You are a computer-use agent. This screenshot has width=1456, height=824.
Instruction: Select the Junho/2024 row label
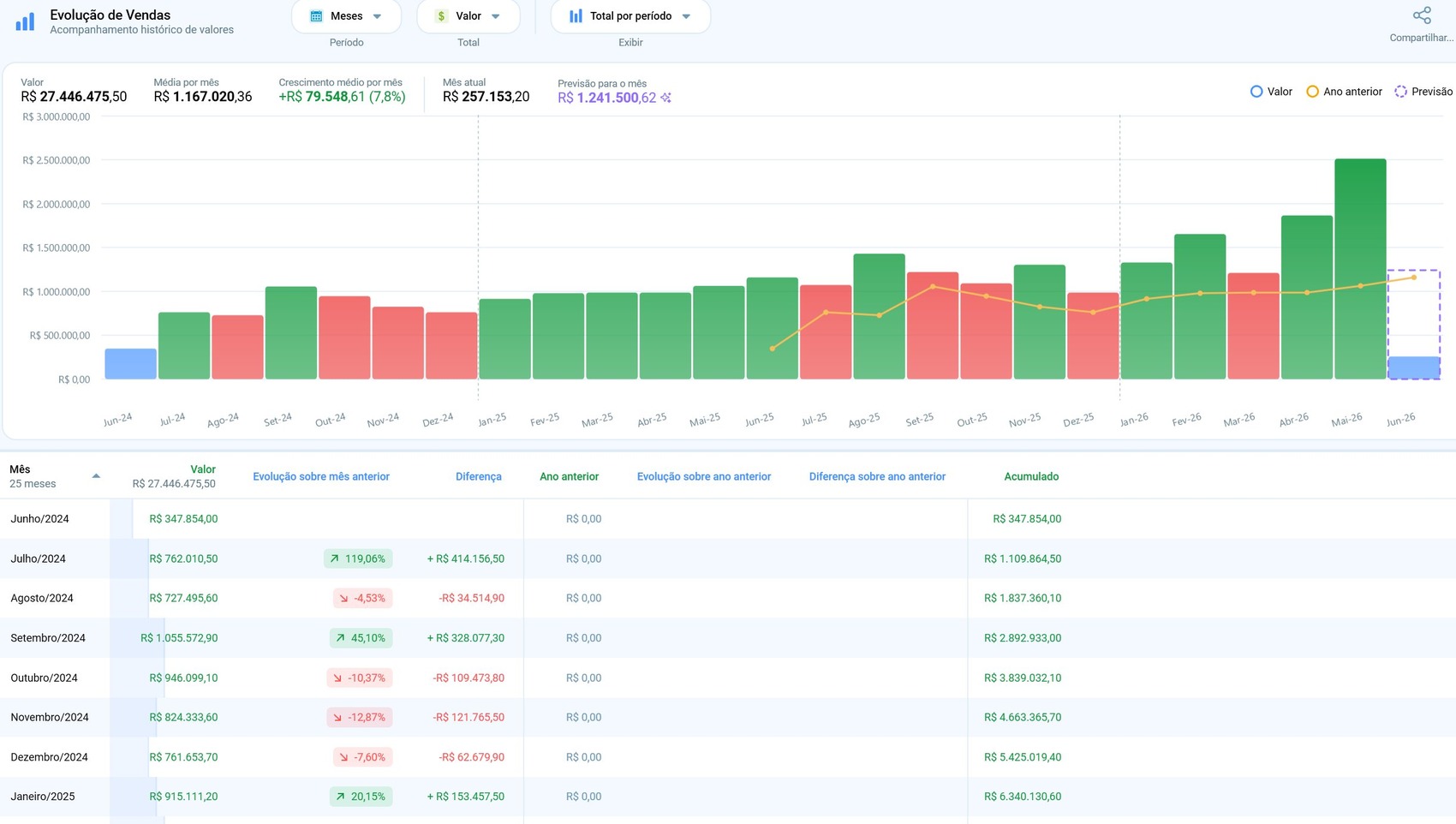click(x=39, y=519)
